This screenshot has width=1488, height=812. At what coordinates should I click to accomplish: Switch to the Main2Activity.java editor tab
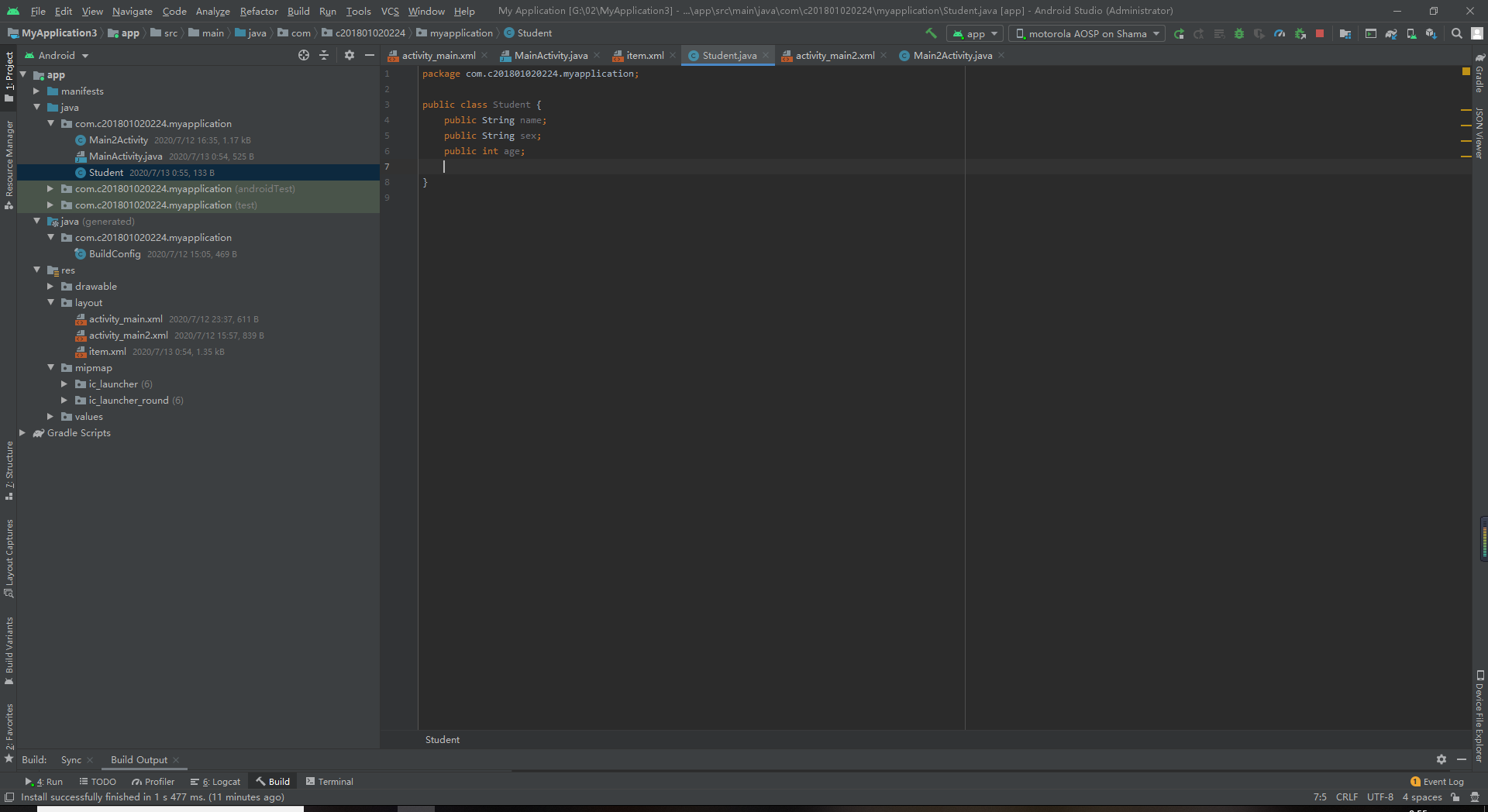click(x=952, y=55)
